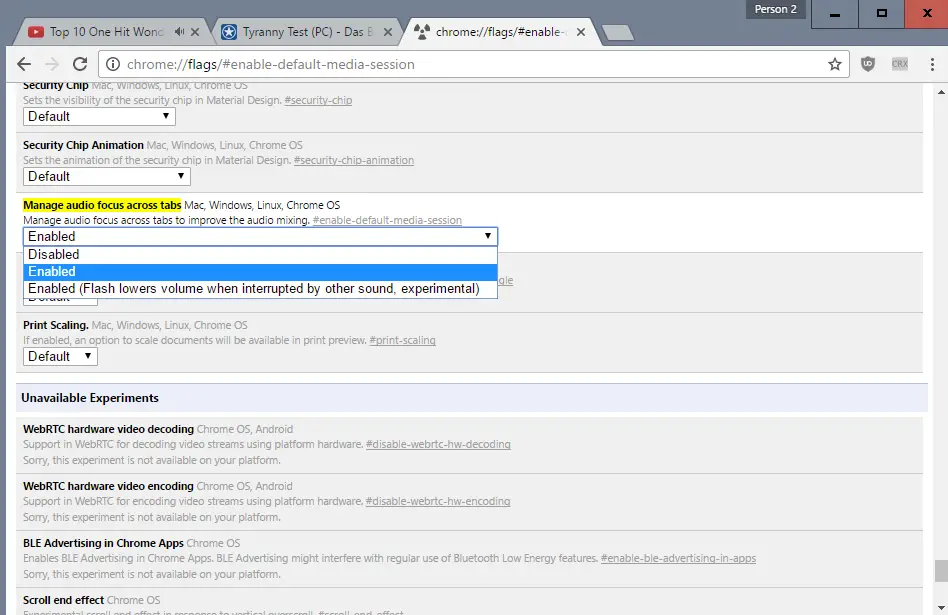
Task: Choose plain Enabled option in dropdown list
Action: [x=260, y=272]
